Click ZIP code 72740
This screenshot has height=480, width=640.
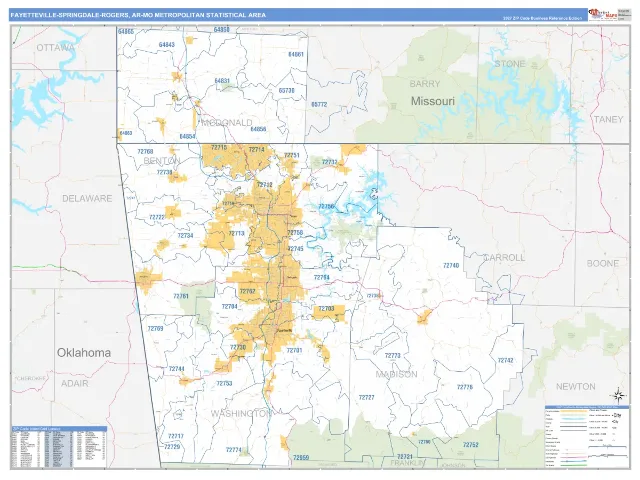tap(451, 265)
